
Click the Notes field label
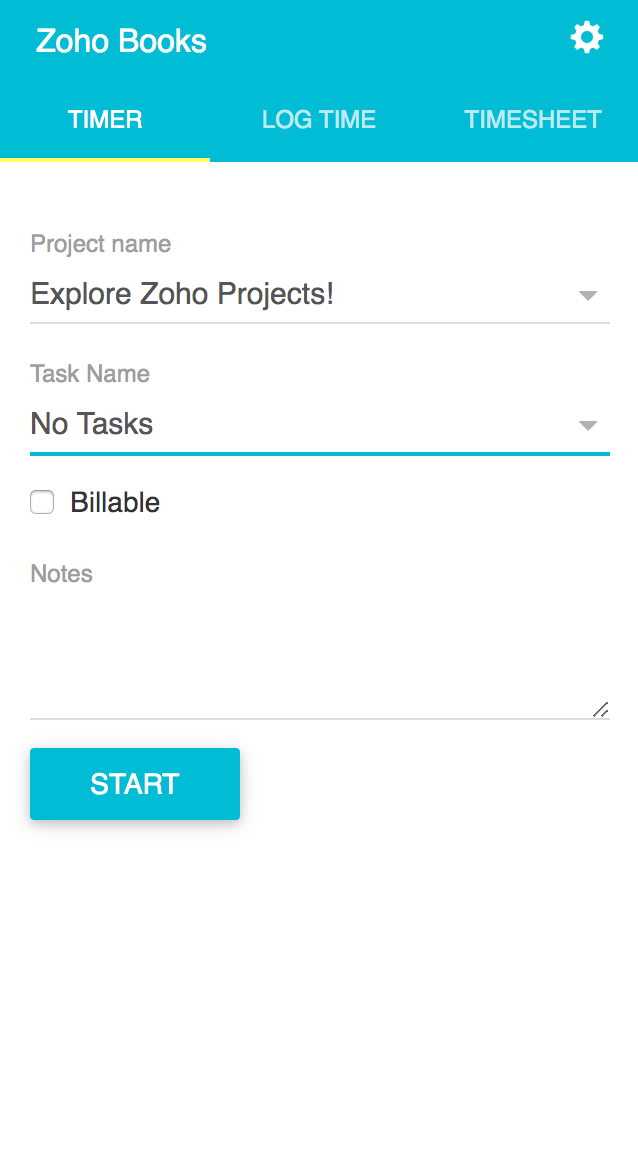pos(62,574)
